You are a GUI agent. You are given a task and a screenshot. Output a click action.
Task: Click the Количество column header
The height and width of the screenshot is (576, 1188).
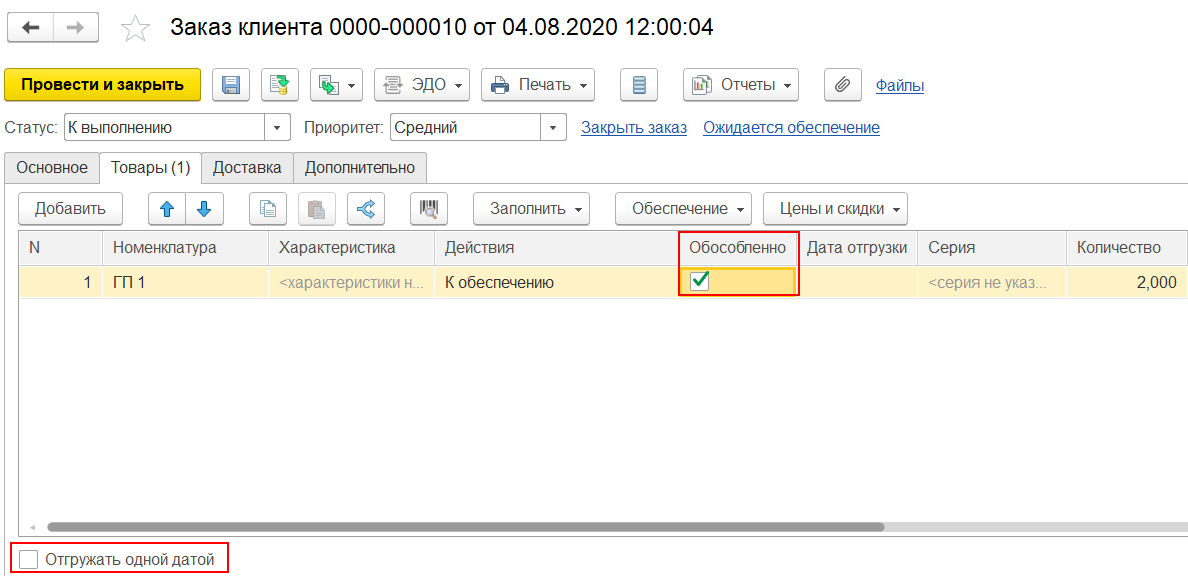1127,248
